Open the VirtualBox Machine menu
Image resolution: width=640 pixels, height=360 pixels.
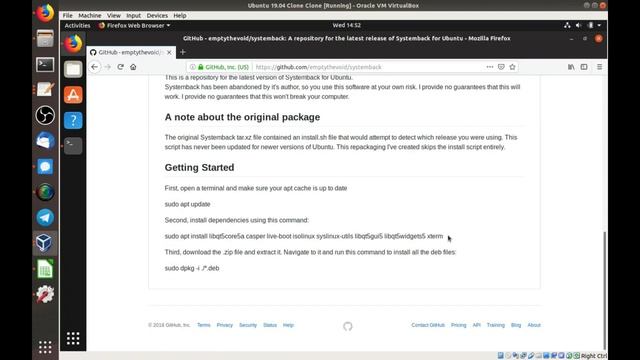click(x=90, y=16)
